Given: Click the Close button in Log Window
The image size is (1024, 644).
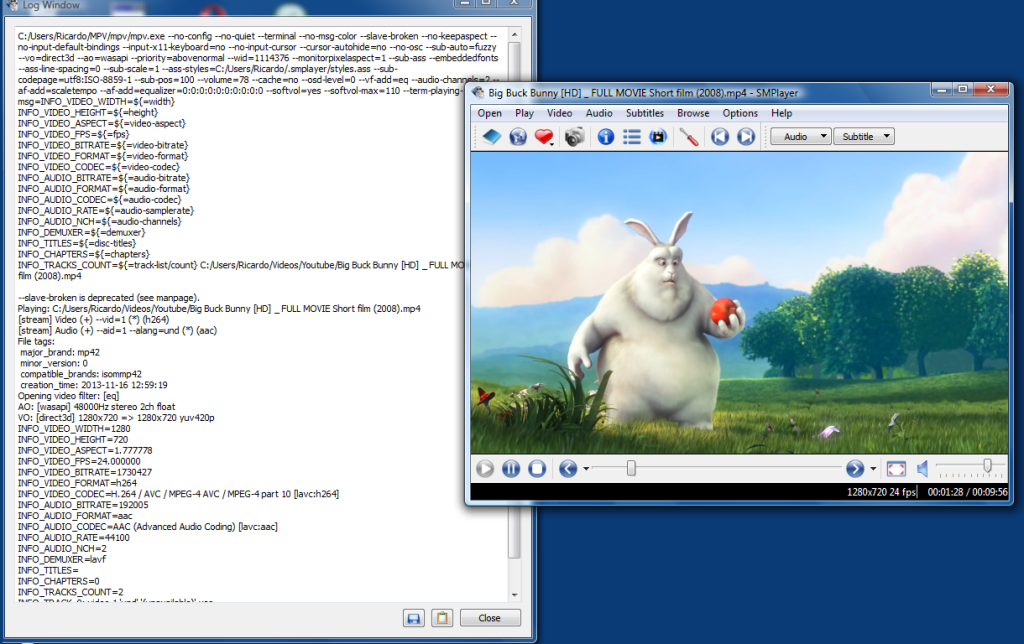Looking at the screenshot, I should 490,618.
